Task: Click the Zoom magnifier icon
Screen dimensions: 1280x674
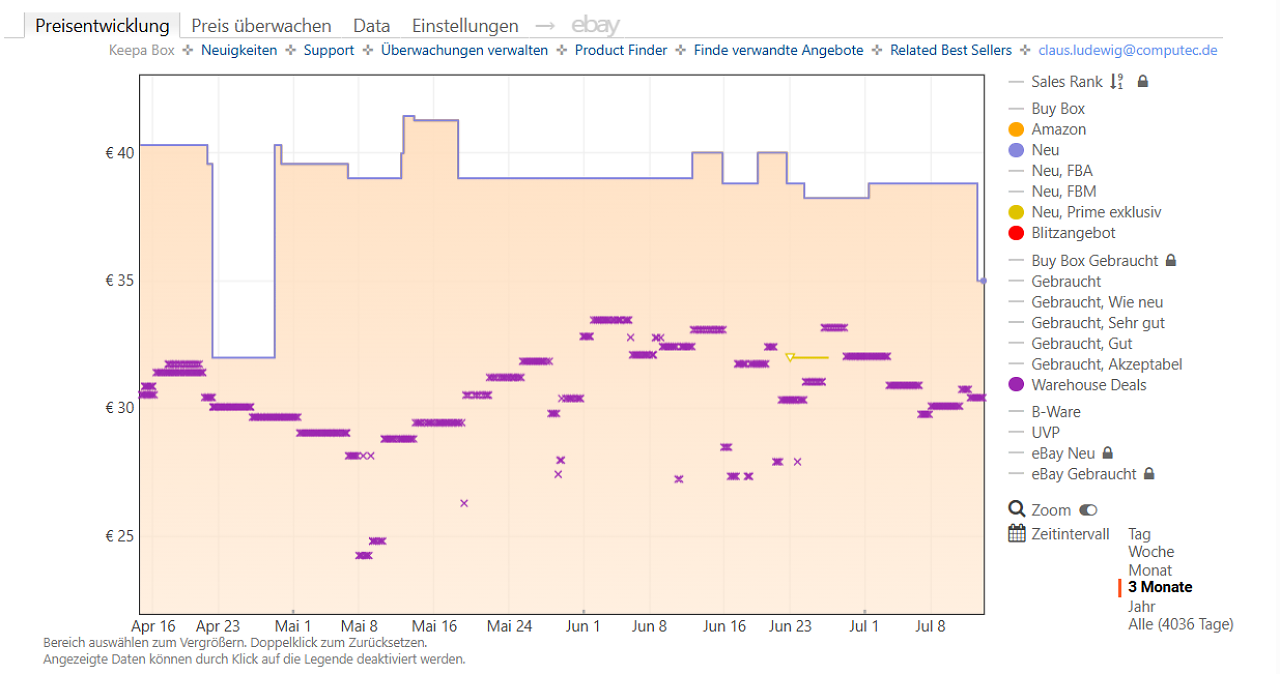Action: [1017, 510]
